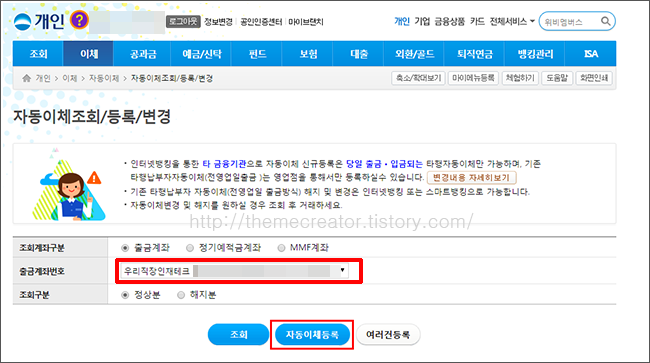
Task: Open the 보험 main menu tab
Action: point(308,53)
